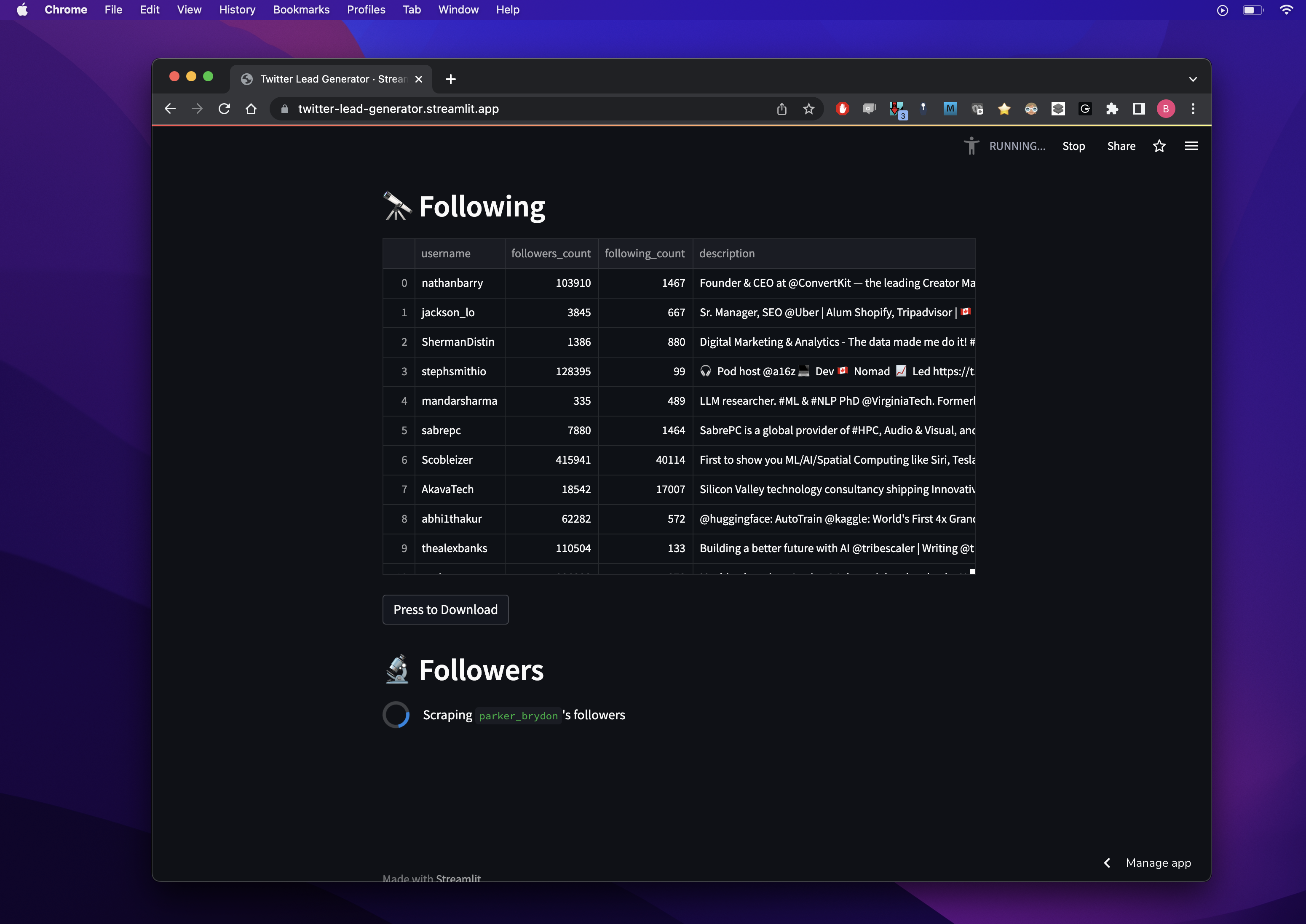The height and width of the screenshot is (924, 1306).
Task: Click the Share button
Action: tap(1121, 146)
